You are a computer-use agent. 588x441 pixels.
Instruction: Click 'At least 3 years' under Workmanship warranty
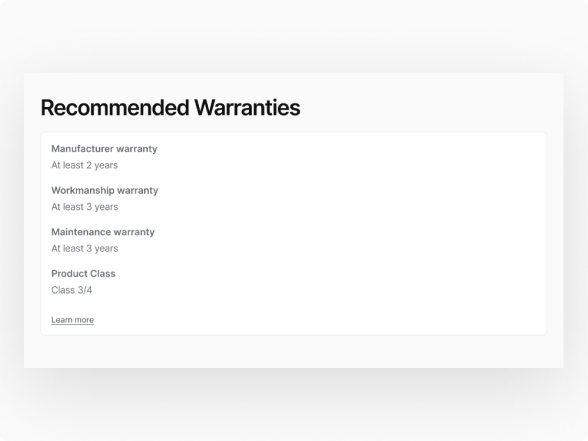(x=85, y=207)
